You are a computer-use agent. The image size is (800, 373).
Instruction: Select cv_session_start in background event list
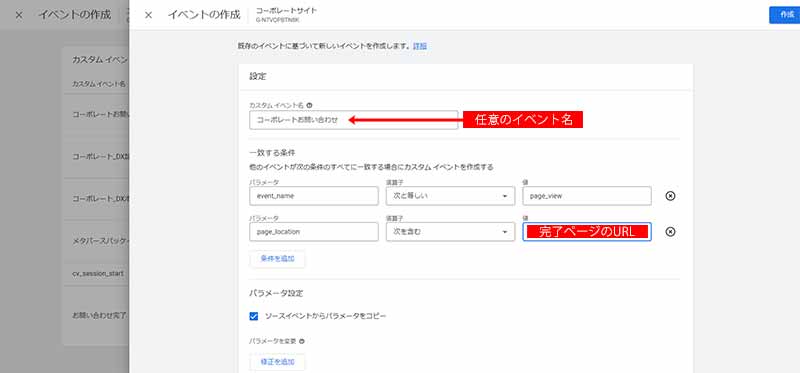click(97, 273)
